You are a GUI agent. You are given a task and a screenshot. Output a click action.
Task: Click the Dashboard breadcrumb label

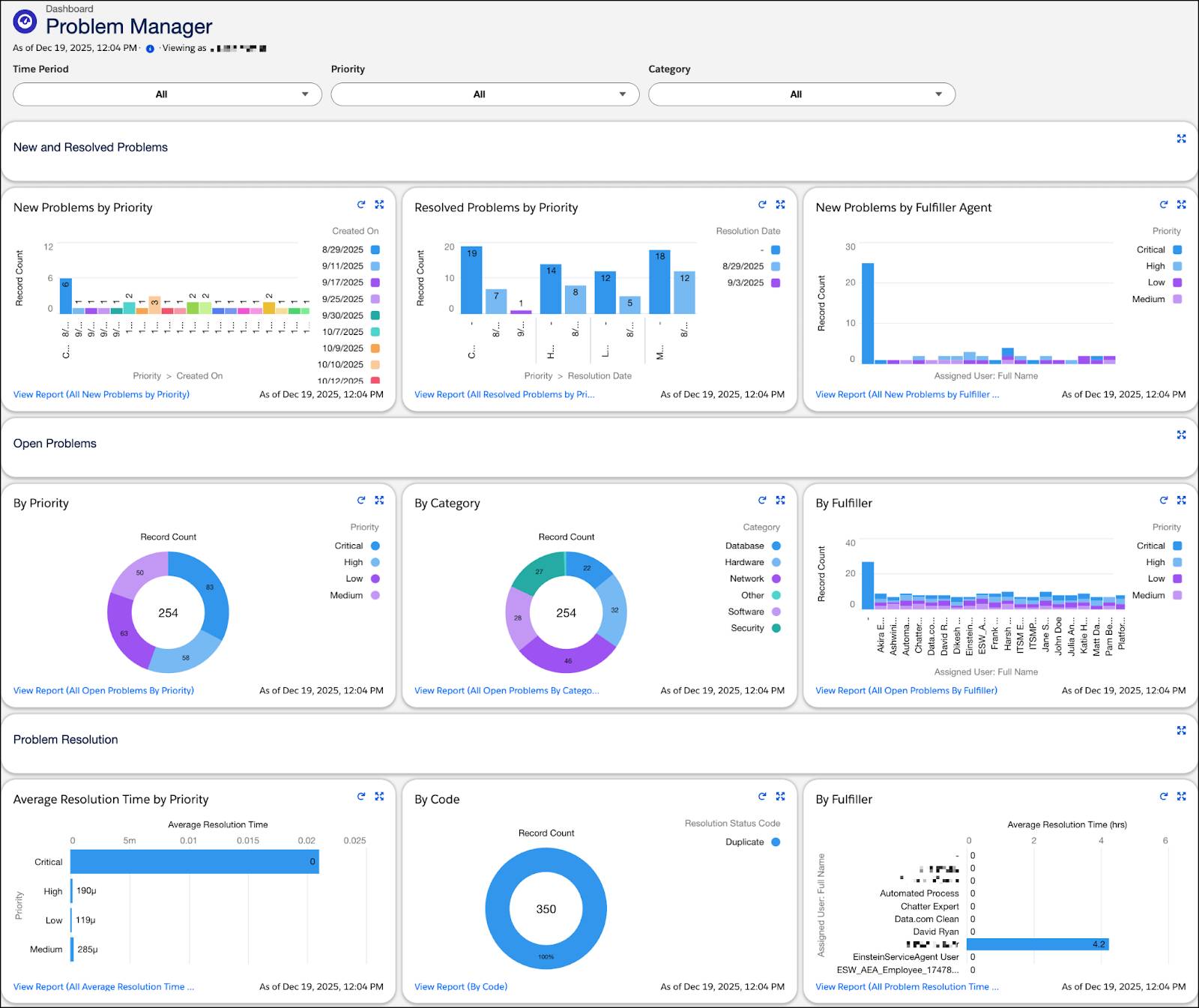69,8
